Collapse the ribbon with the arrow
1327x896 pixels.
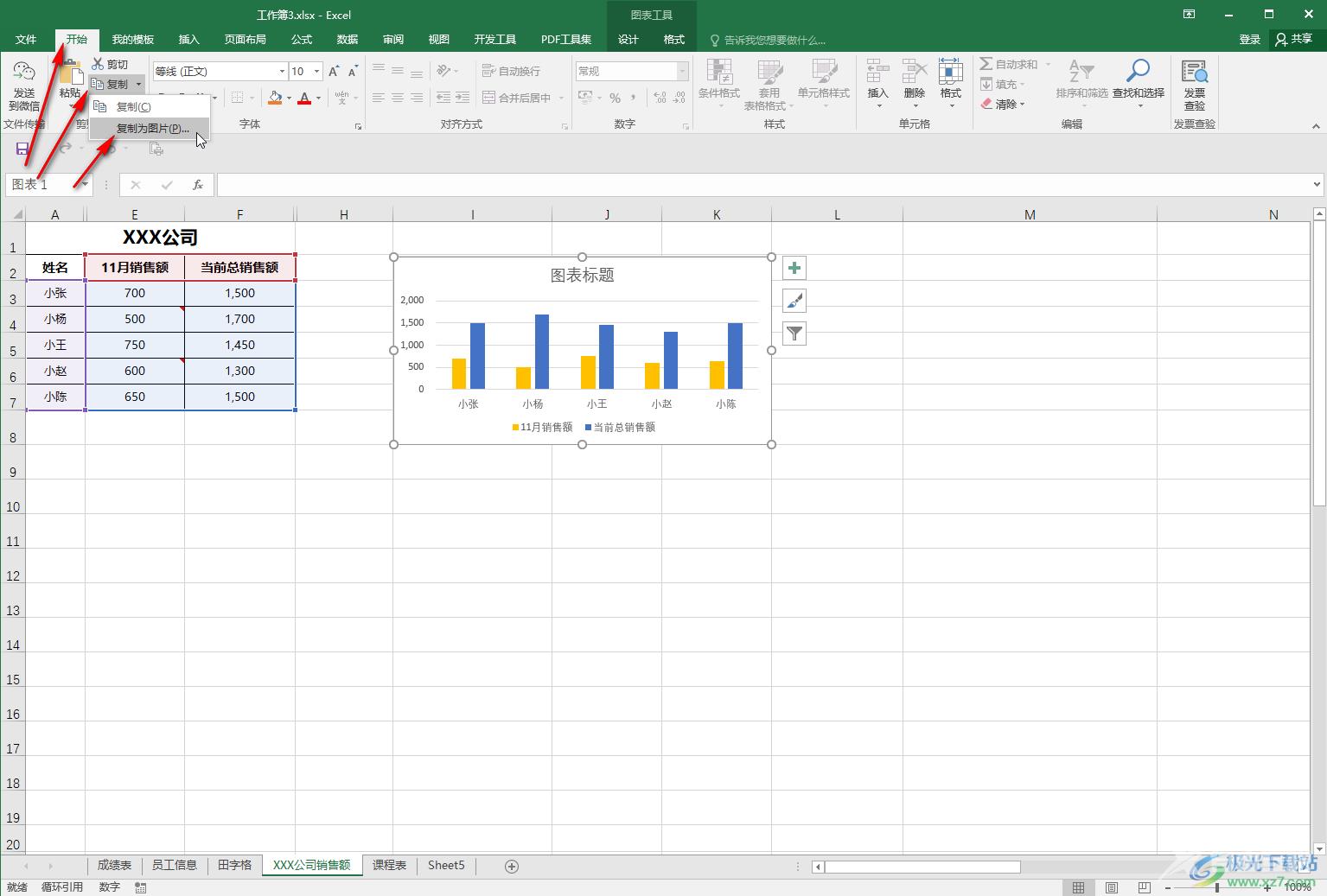(1317, 126)
